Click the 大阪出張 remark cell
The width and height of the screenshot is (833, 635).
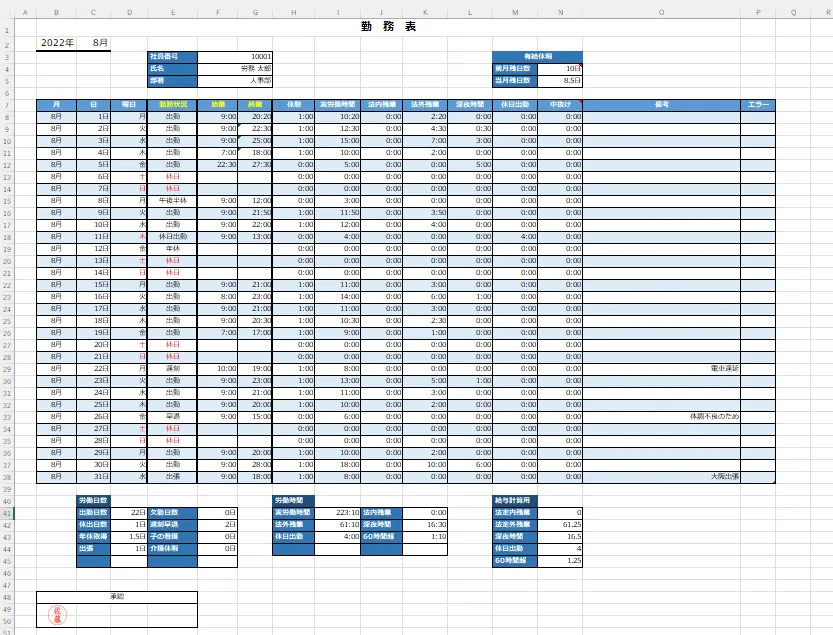(x=661, y=477)
